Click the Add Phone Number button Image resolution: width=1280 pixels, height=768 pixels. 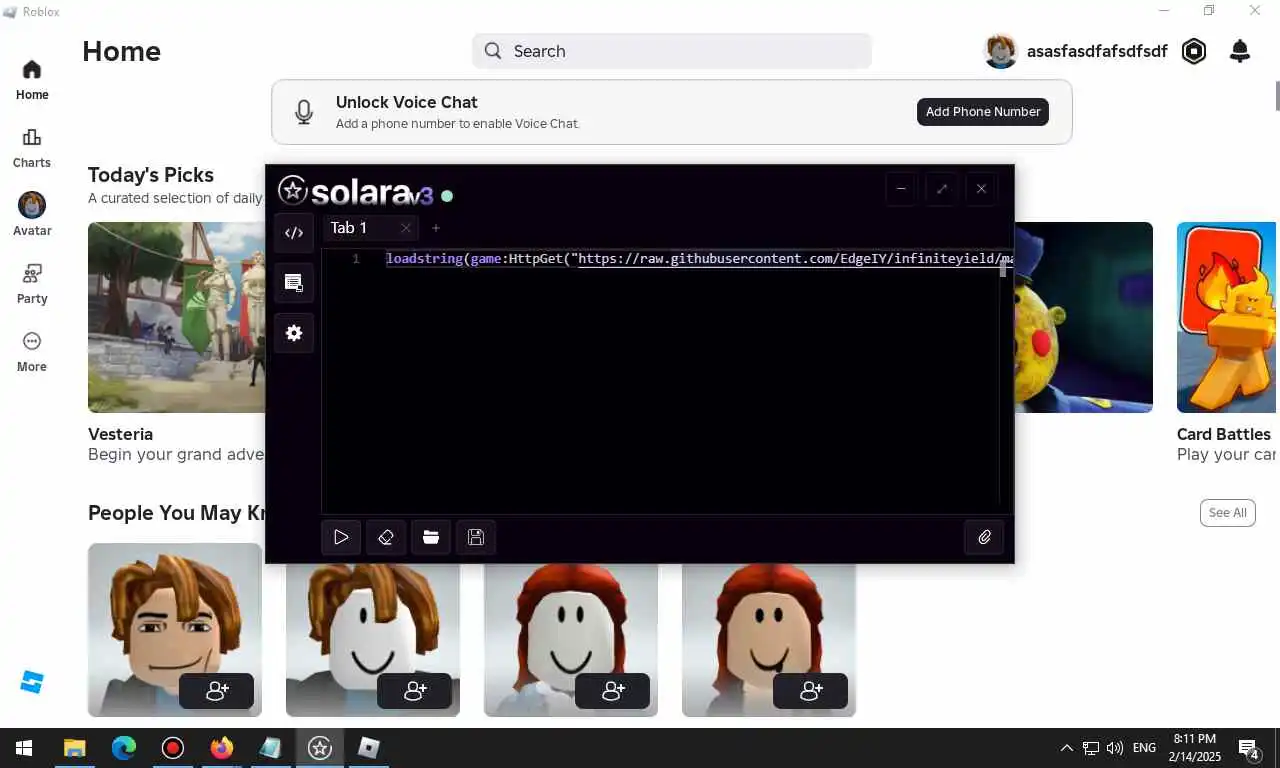pos(983,112)
